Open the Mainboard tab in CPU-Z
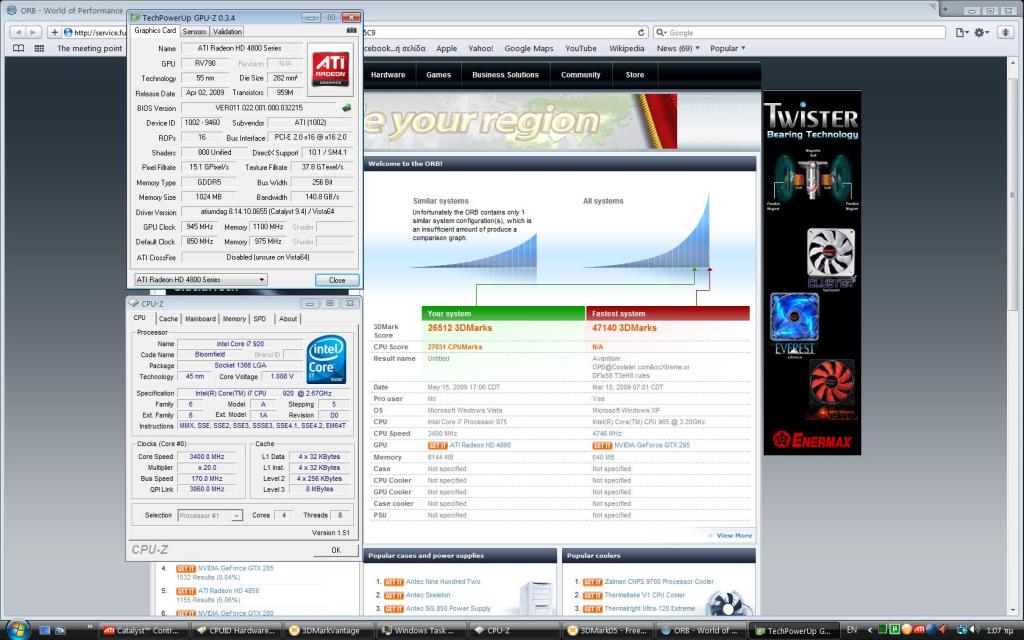This screenshot has height=640, width=1024. (200, 319)
